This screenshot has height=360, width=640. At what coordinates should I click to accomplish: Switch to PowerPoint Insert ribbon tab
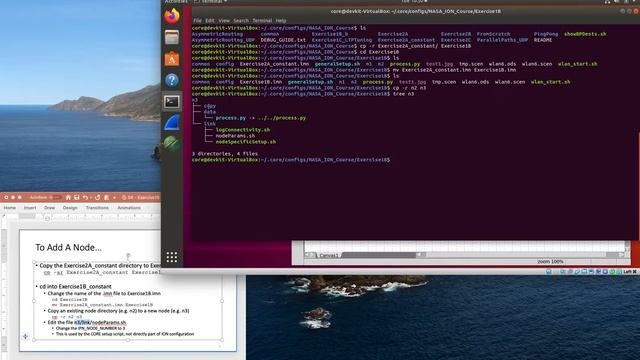pyautogui.click(x=30, y=208)
